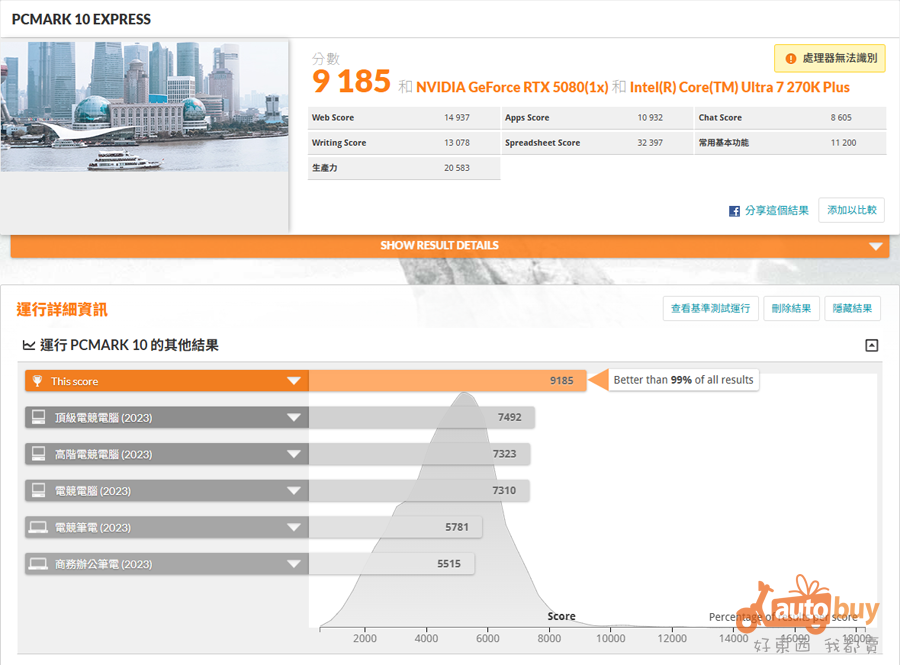Image resolution: width=900 pixels, height=665 pixels.
Task: Open the NVIDIA GeForce RTX 5080 link
Action: (x=512, y=87)
